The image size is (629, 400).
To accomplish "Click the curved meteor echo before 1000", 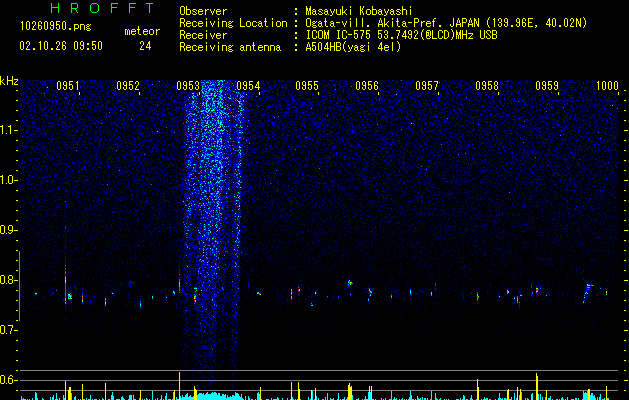I will coord(588,293).
